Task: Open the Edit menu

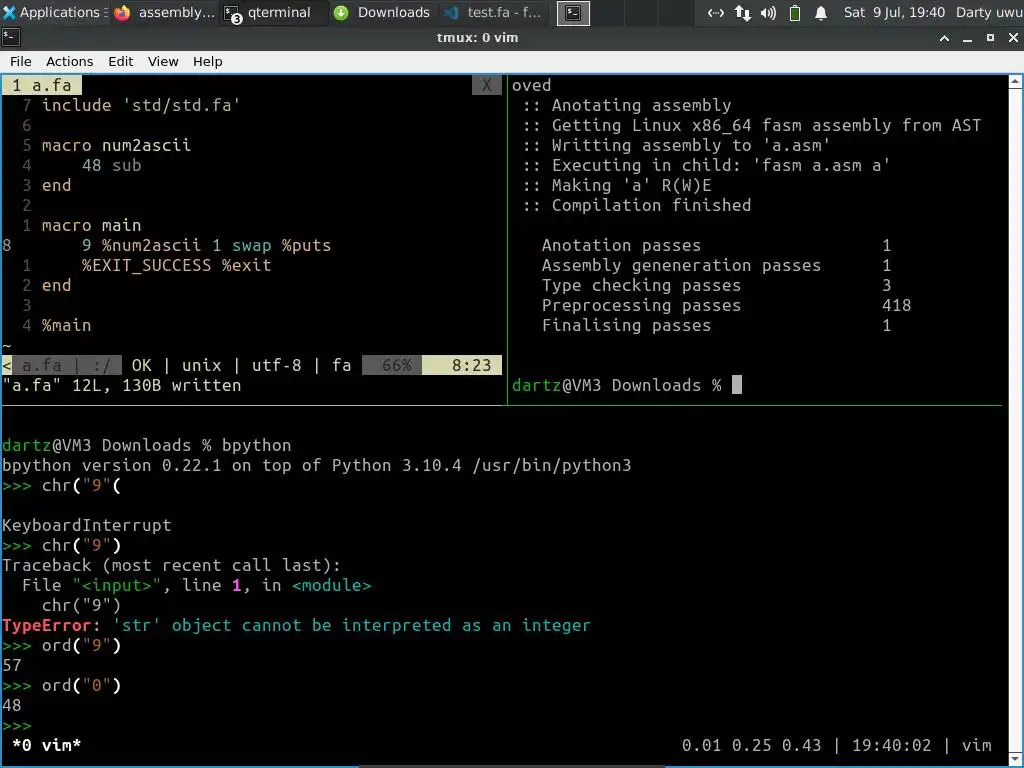Action: (120, 61)
